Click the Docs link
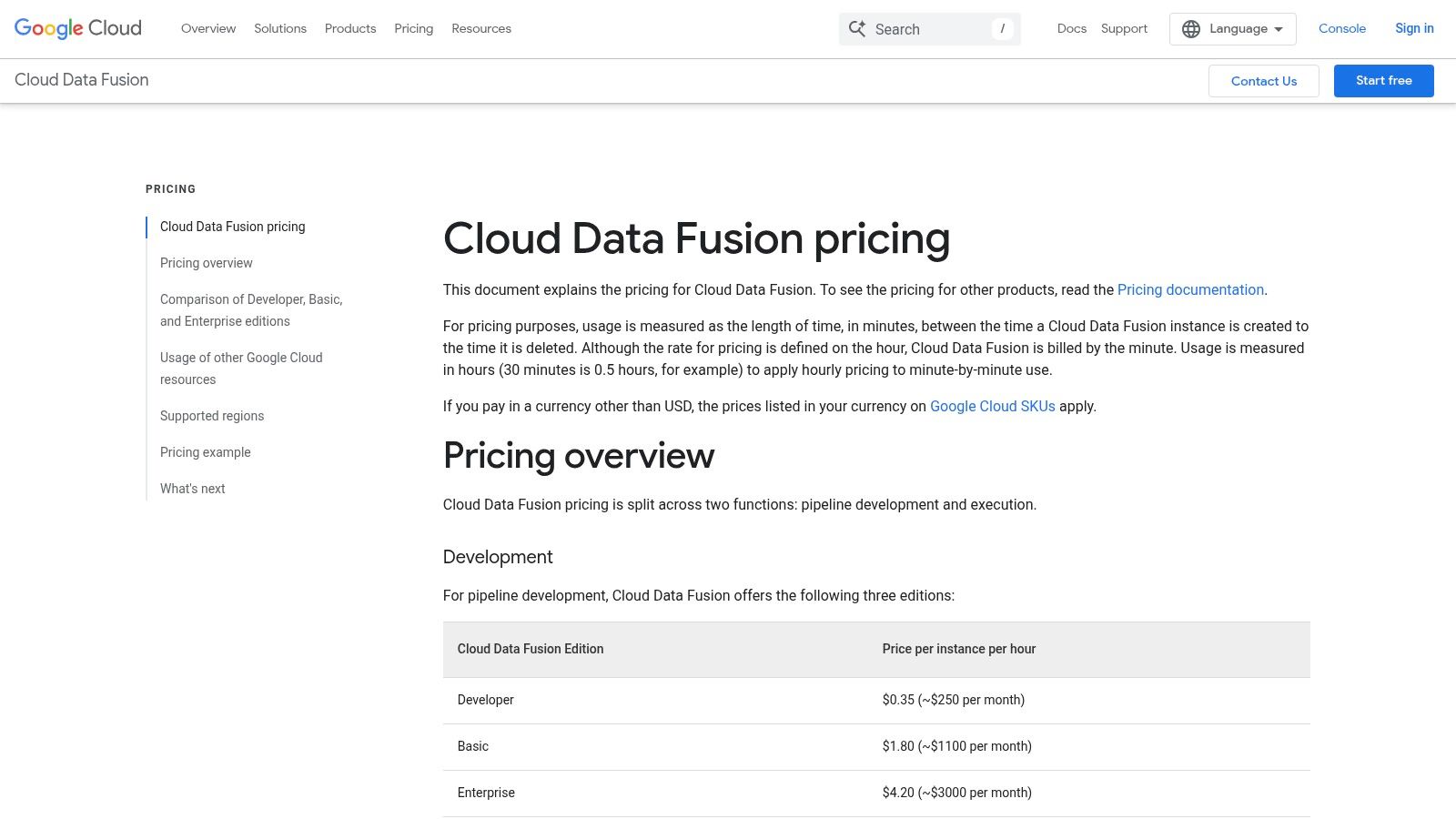The width and height of the screenshot is (1456, 819). [1071, 28]
